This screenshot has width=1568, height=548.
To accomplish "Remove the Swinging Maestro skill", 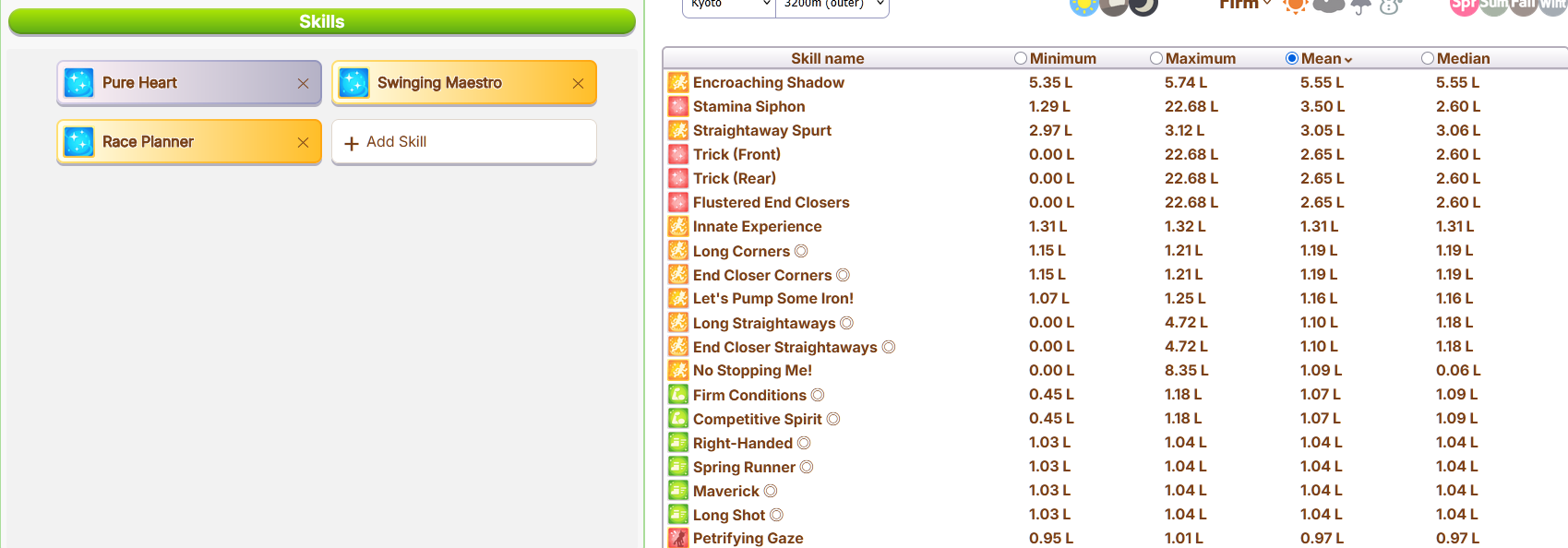I will coord(578,83).
